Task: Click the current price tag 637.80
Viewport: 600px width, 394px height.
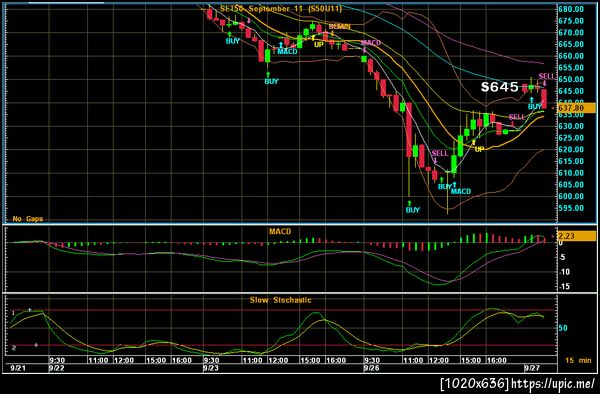Action: [576, 108]
